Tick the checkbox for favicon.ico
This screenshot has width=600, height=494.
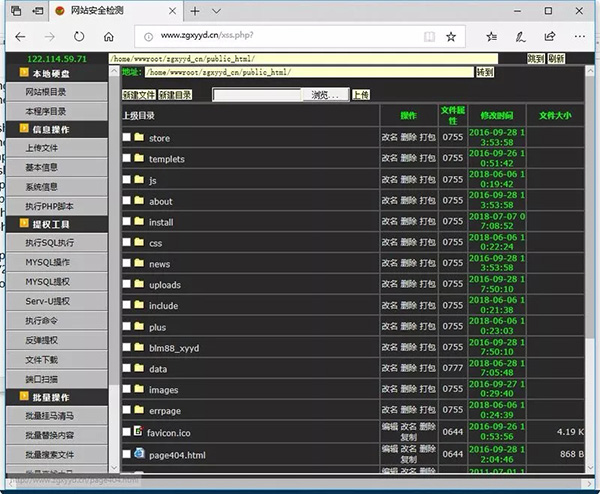pyautogui.click(x=127, y=432)
